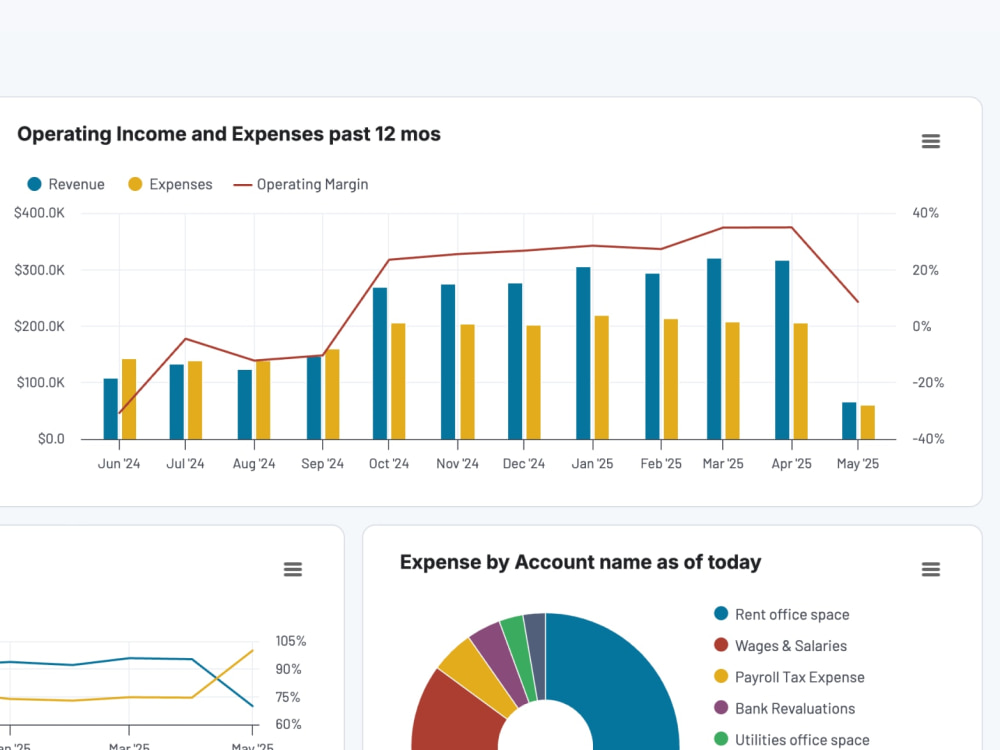Select the Jan '25 yellow Expenses bar
The image size is (1000, 750).
point(601,378)
